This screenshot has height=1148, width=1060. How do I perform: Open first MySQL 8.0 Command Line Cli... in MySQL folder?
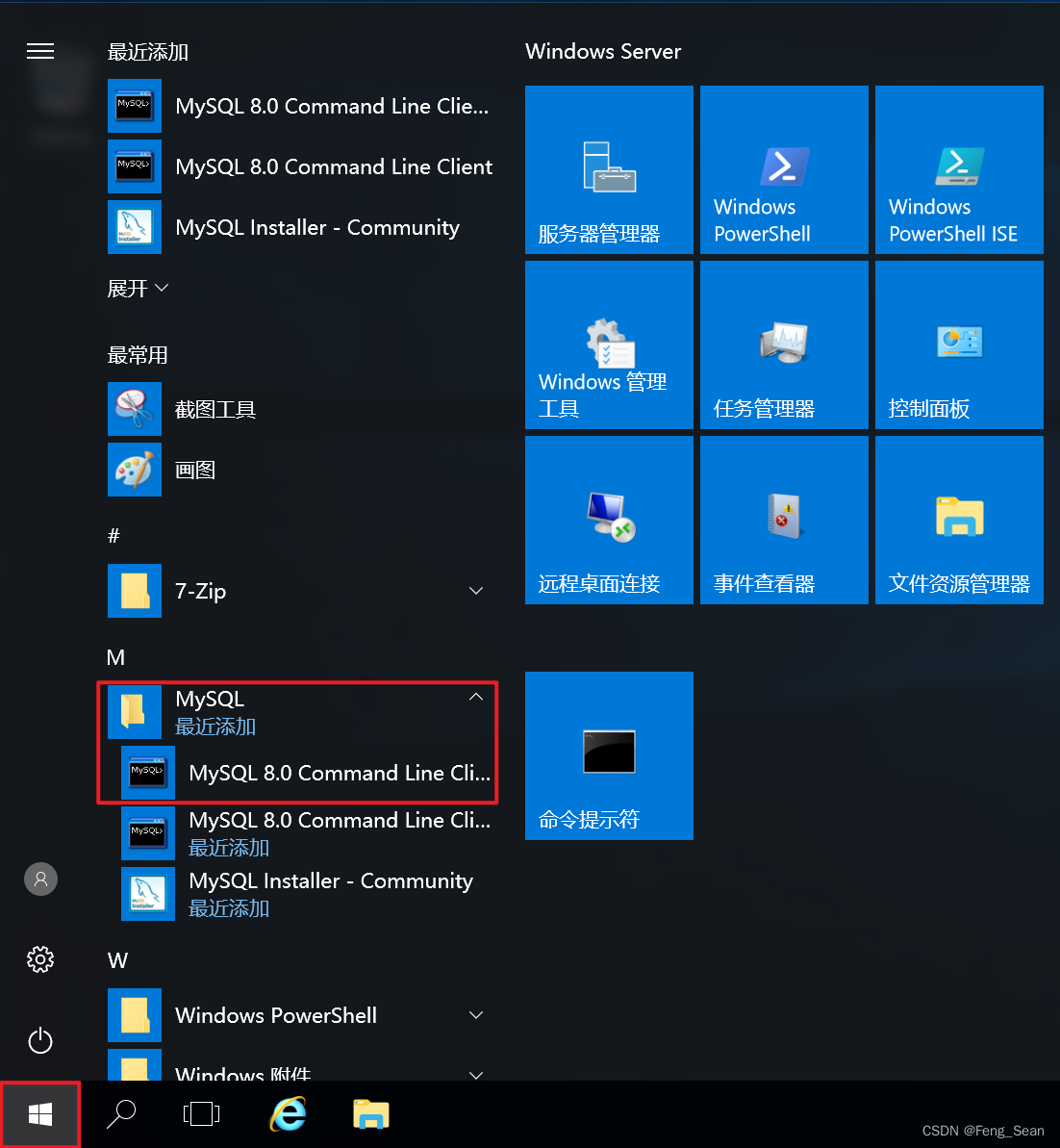point(308,773)
